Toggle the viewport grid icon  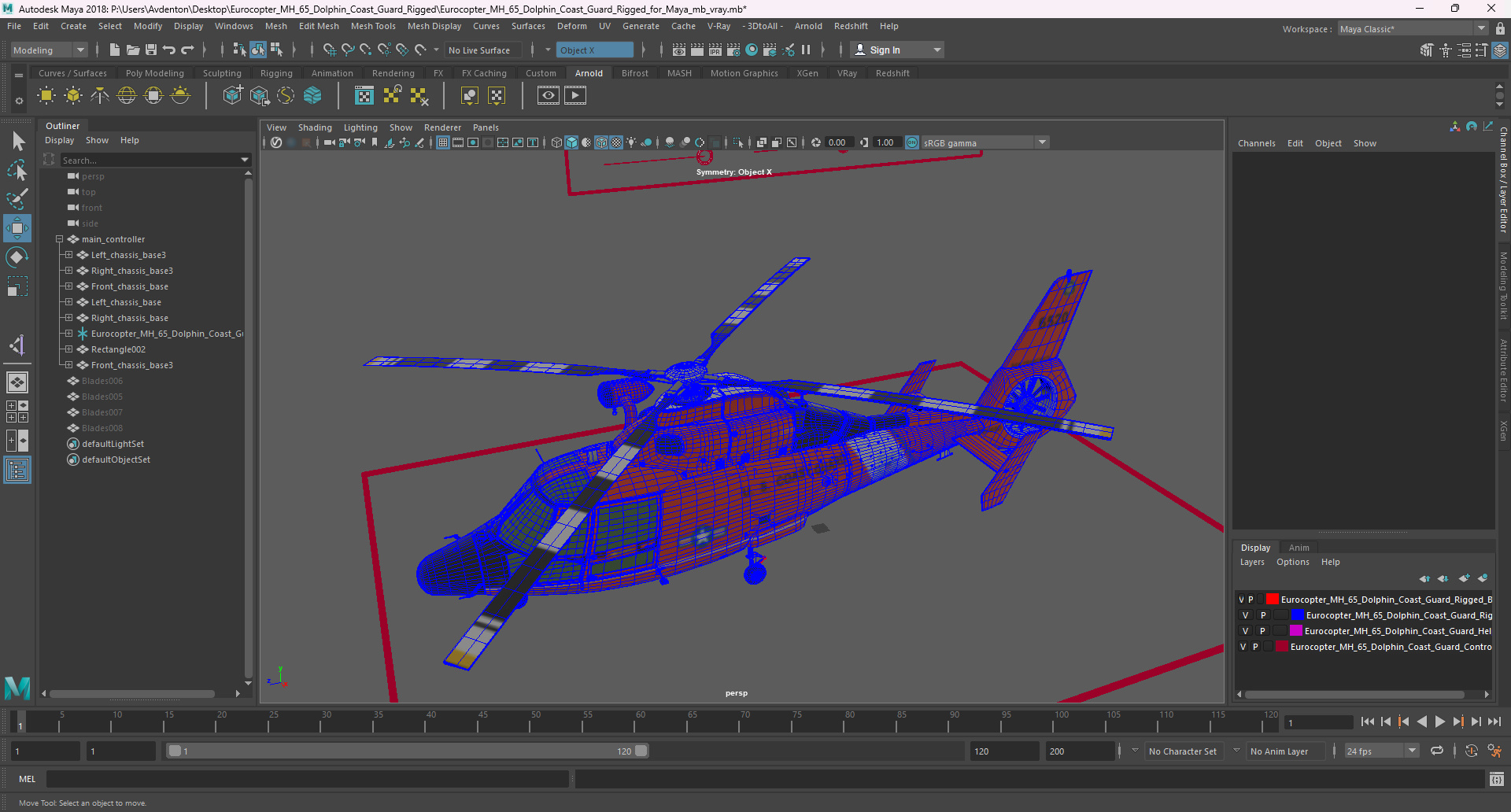pos(443,142)
